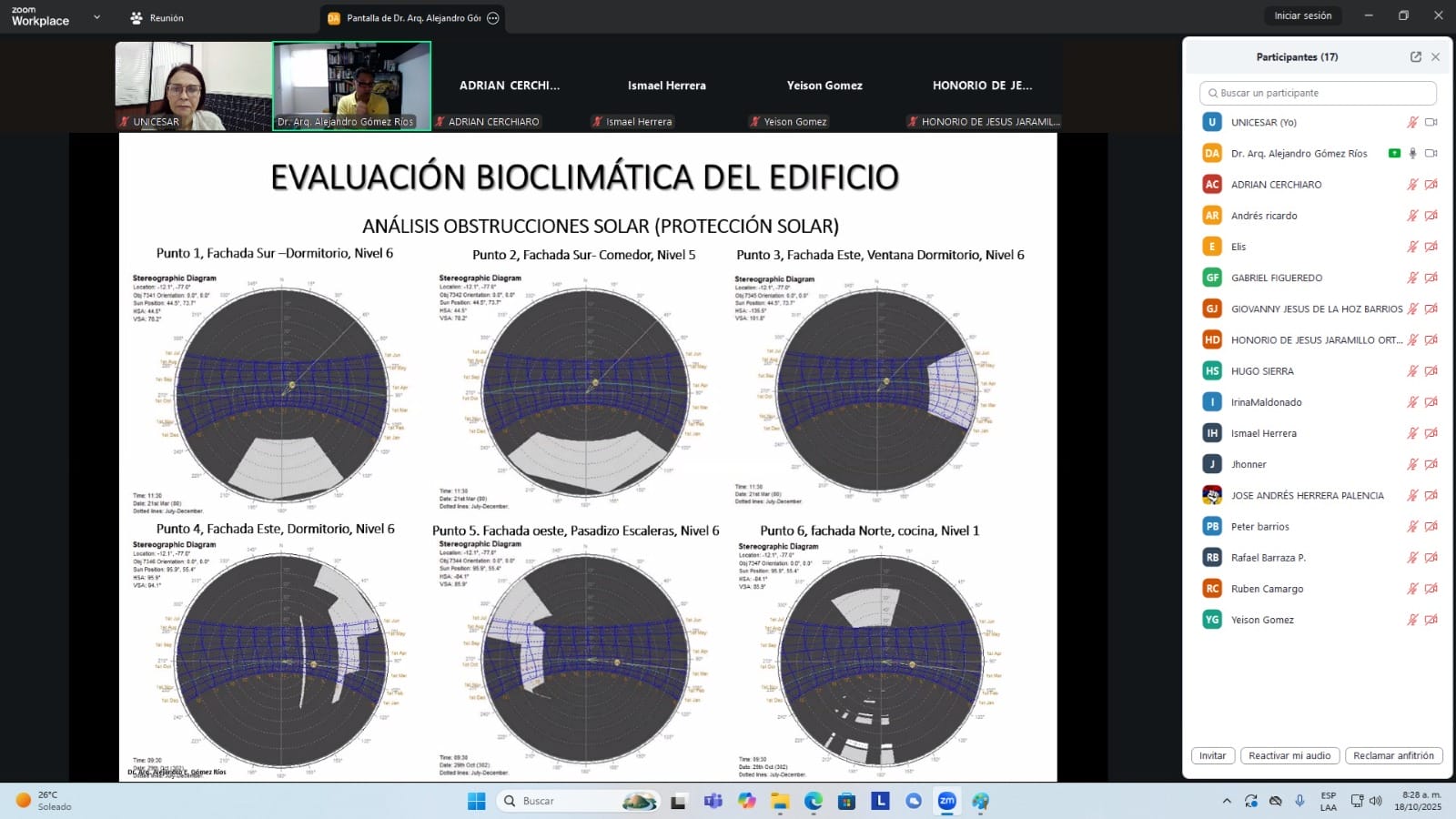Open the ESP LAA language selector
This screenshot has width=1456, height=819.
point(1328,801)
